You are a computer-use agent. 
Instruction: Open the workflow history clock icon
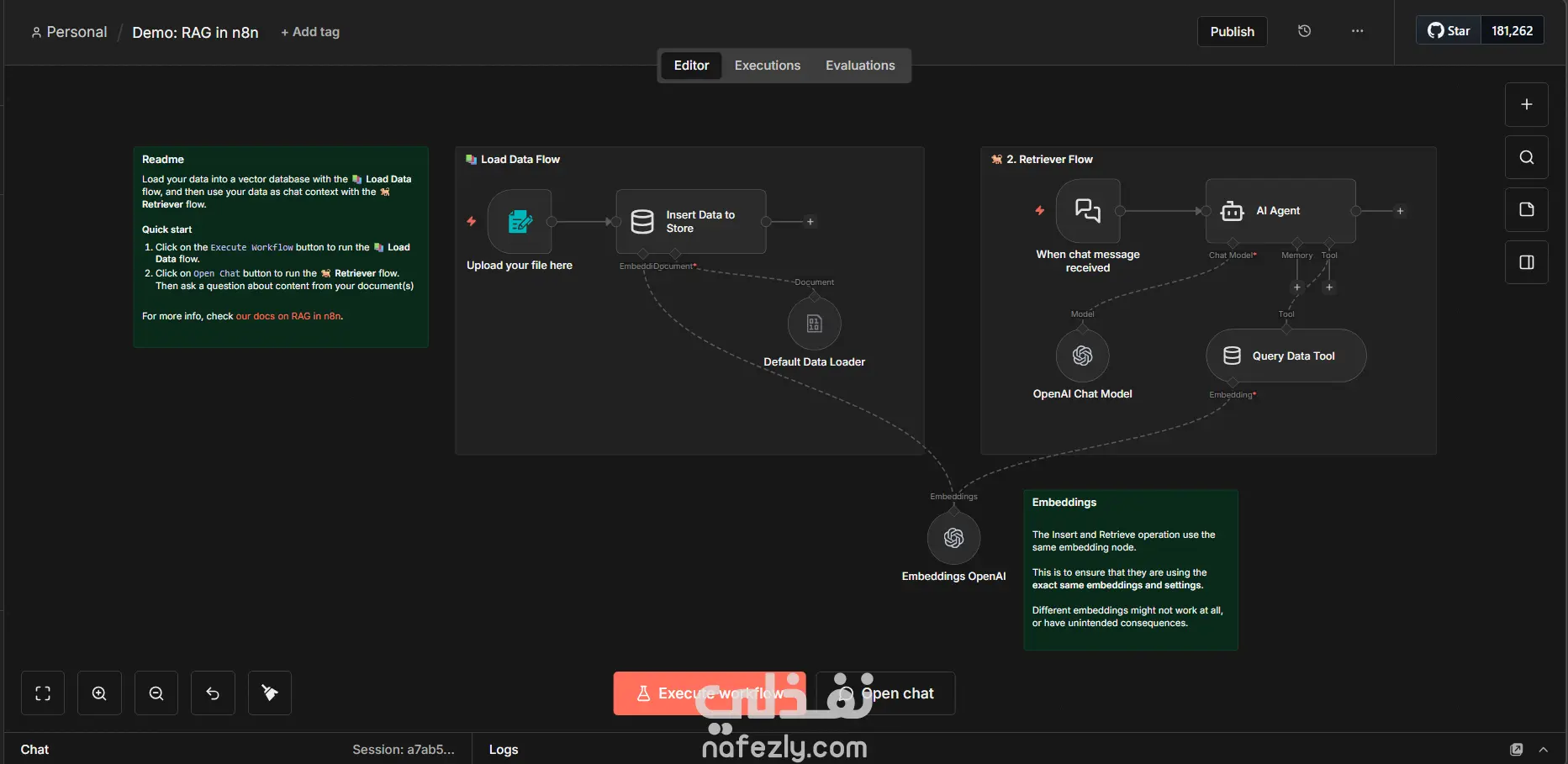point(1304,31)
